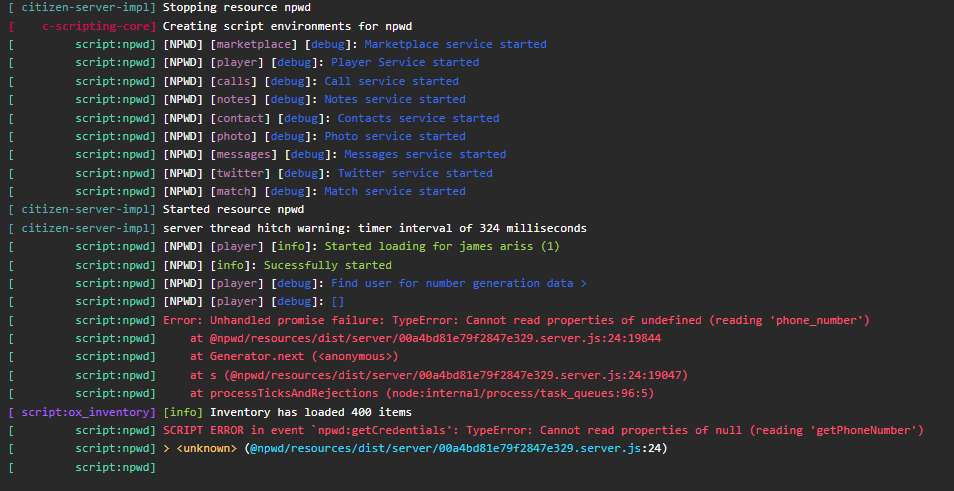Select the 'Match service started' log entry
954x491 pixels.
(x=394, y=191)
